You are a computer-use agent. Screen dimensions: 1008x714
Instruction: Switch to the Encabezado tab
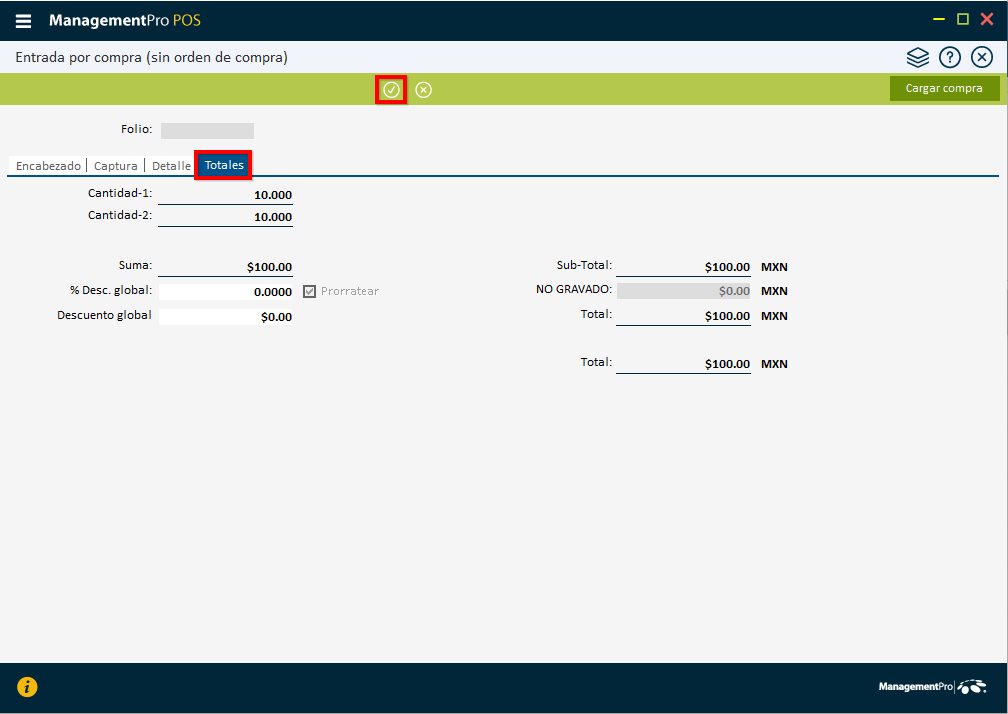48,166
